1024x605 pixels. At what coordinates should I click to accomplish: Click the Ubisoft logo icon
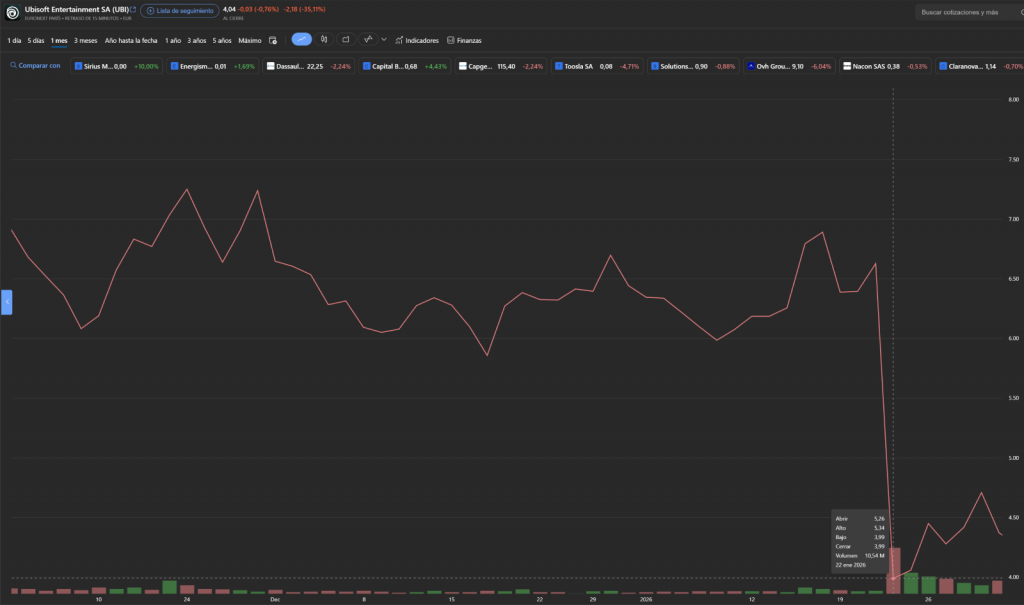(x=13, y=12)
